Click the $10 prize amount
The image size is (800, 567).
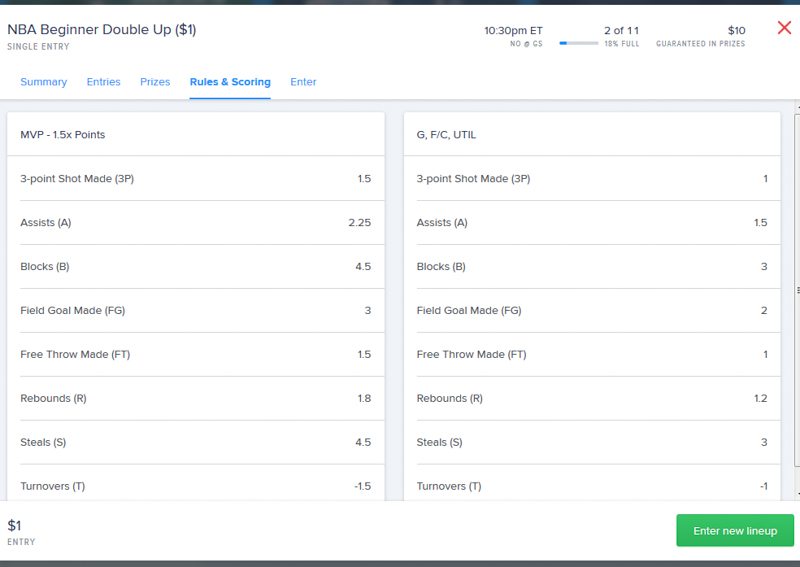(736, 31)
